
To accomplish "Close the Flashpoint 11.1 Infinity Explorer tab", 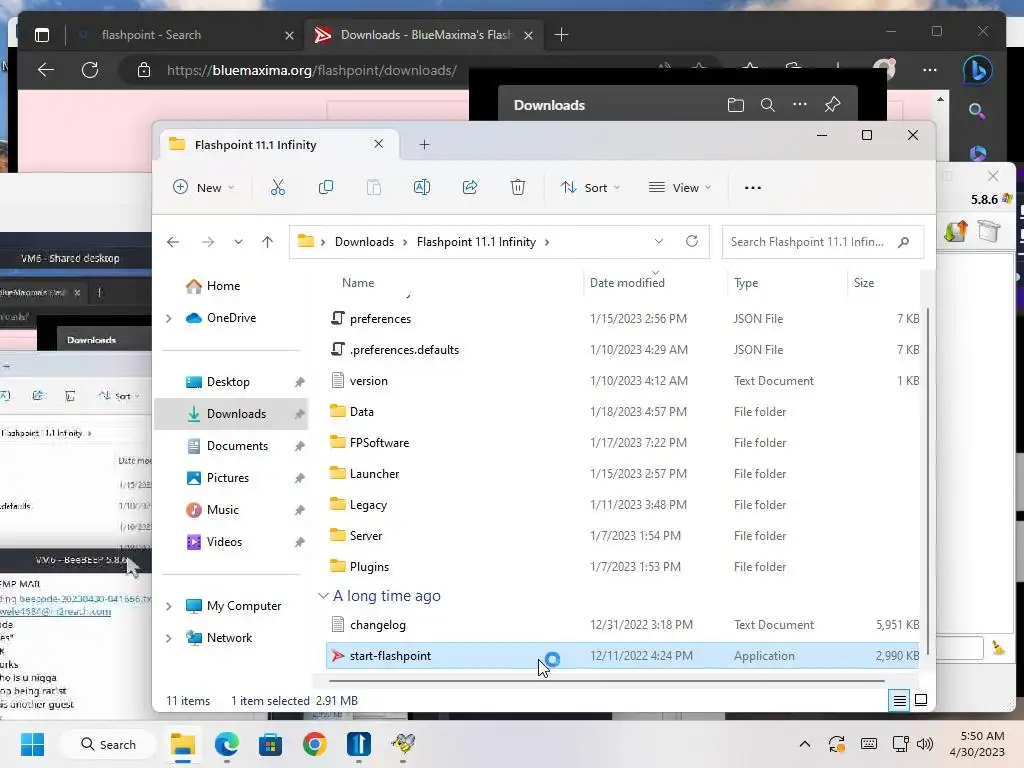I will click(x=379, y=144).
